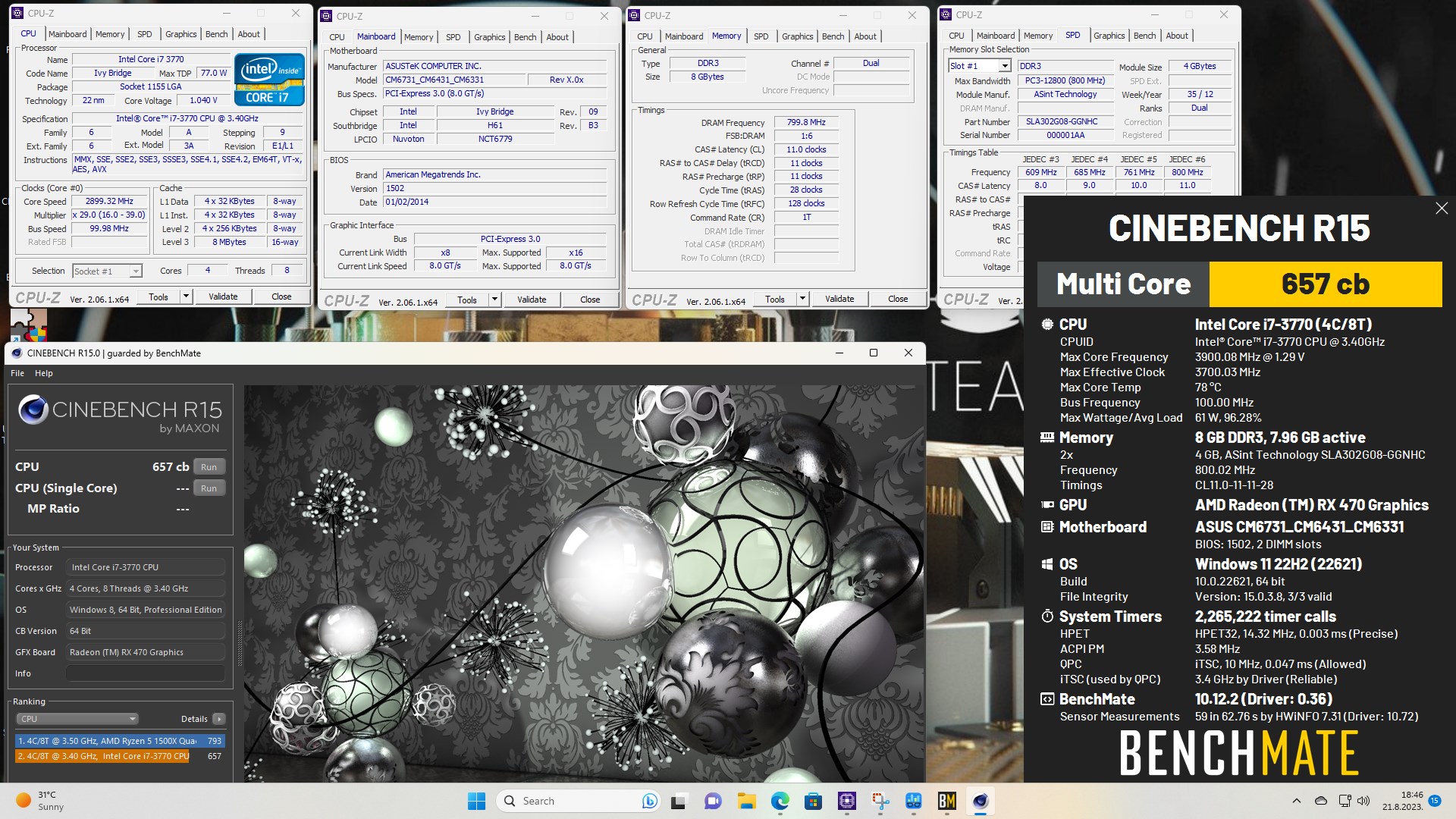
Task: Click the 18:46 taskbar clock
Action: (x=1402, y=801)
